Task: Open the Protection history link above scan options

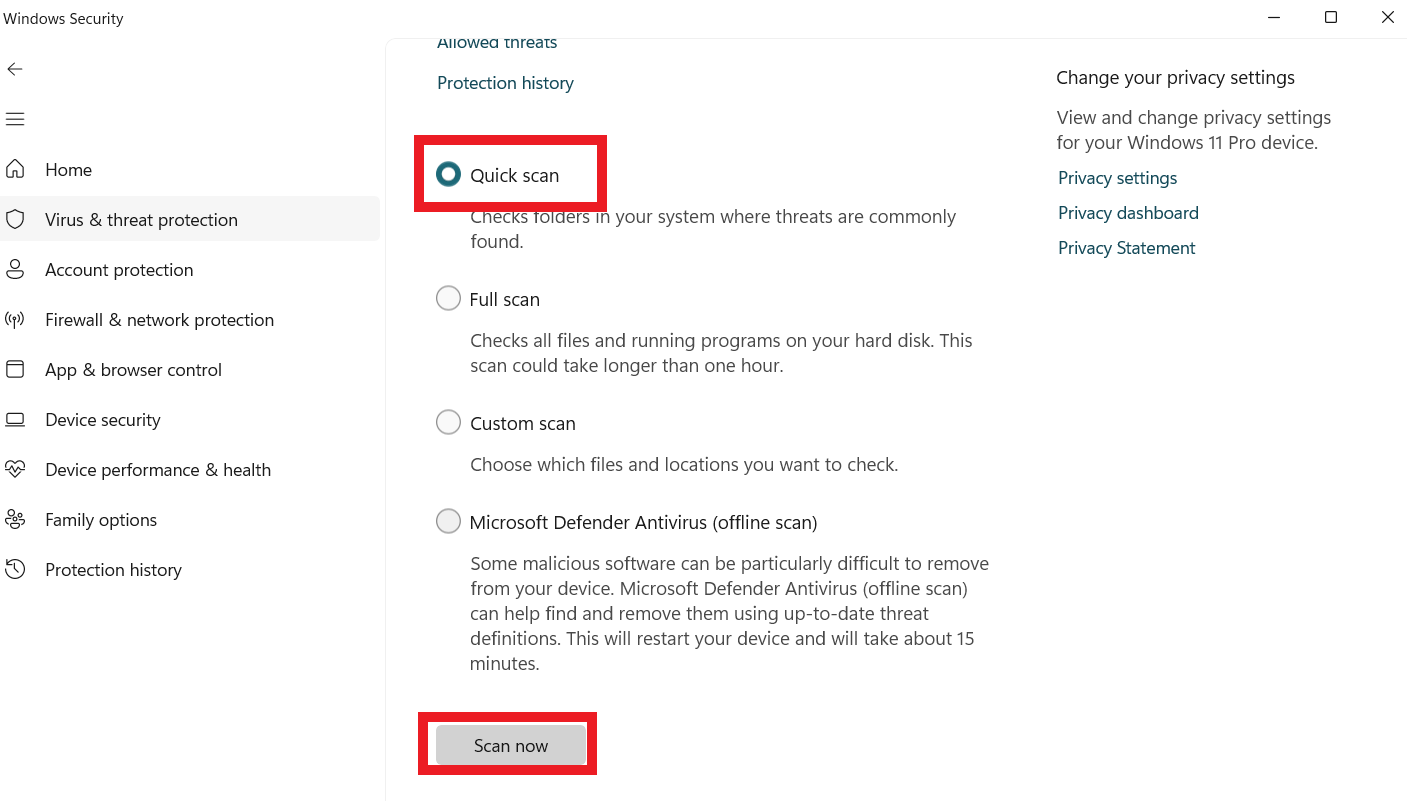Action: coord(505,83)
